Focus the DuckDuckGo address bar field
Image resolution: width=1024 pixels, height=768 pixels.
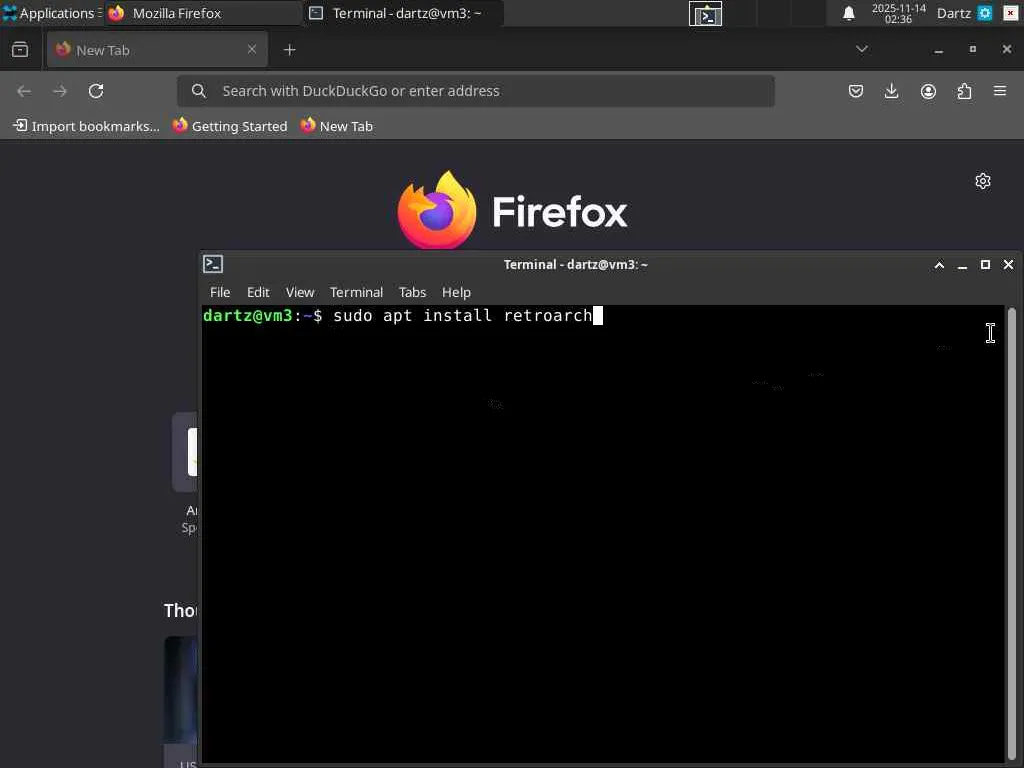(x=475, y=91)
